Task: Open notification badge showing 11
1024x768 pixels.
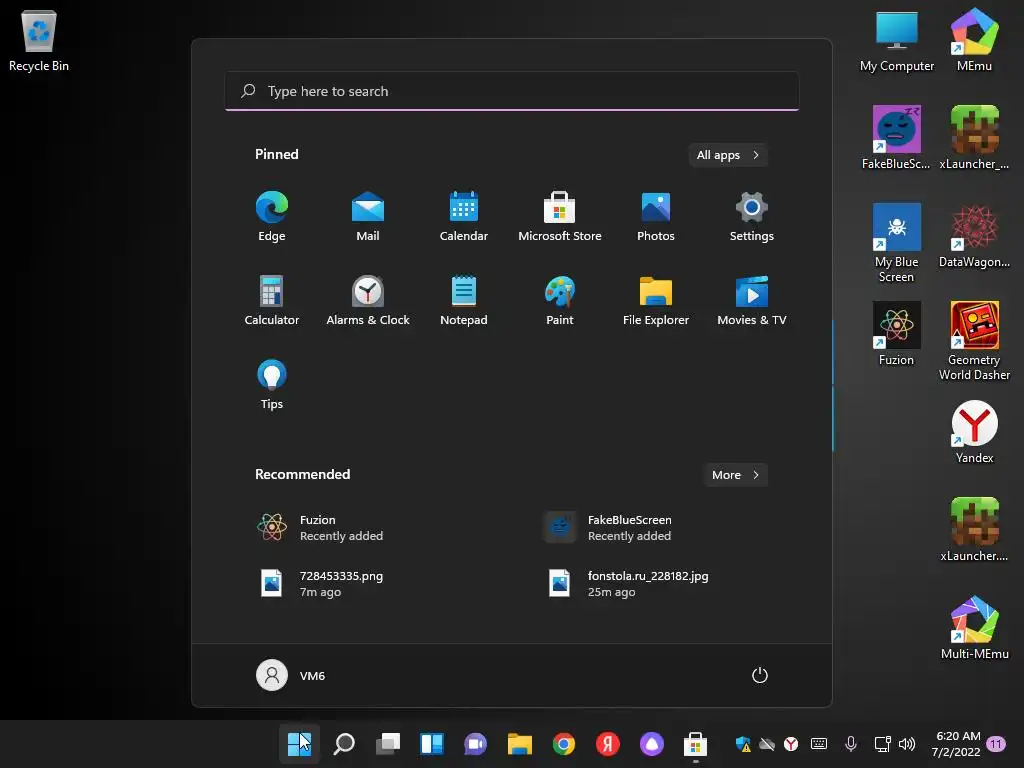Action: (996, 744)
